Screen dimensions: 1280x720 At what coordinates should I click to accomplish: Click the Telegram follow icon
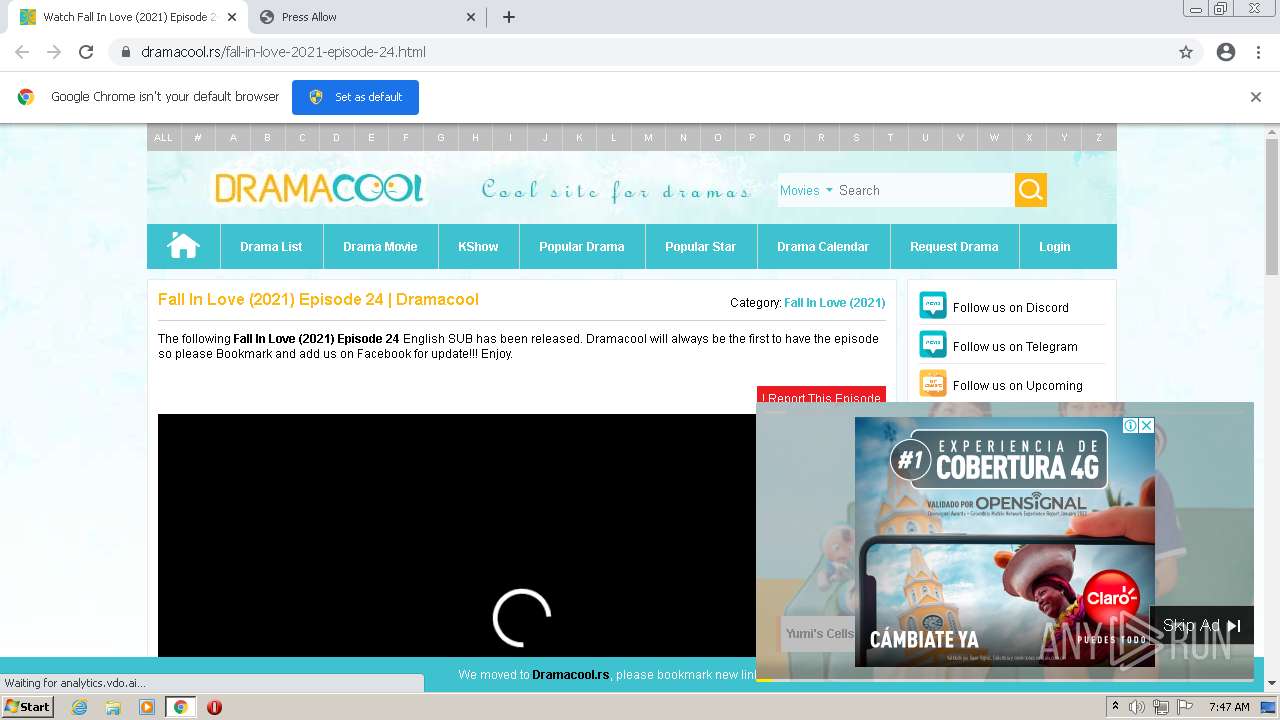(x=933, y=345)
